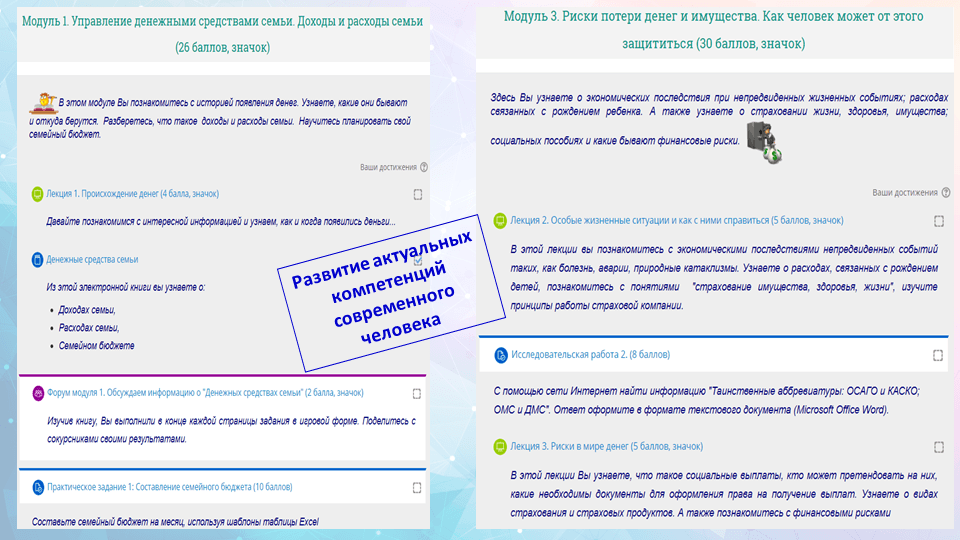Click the green icon beside Лекция 3
This screenshot has width=960, height=540.
[500, 447]
